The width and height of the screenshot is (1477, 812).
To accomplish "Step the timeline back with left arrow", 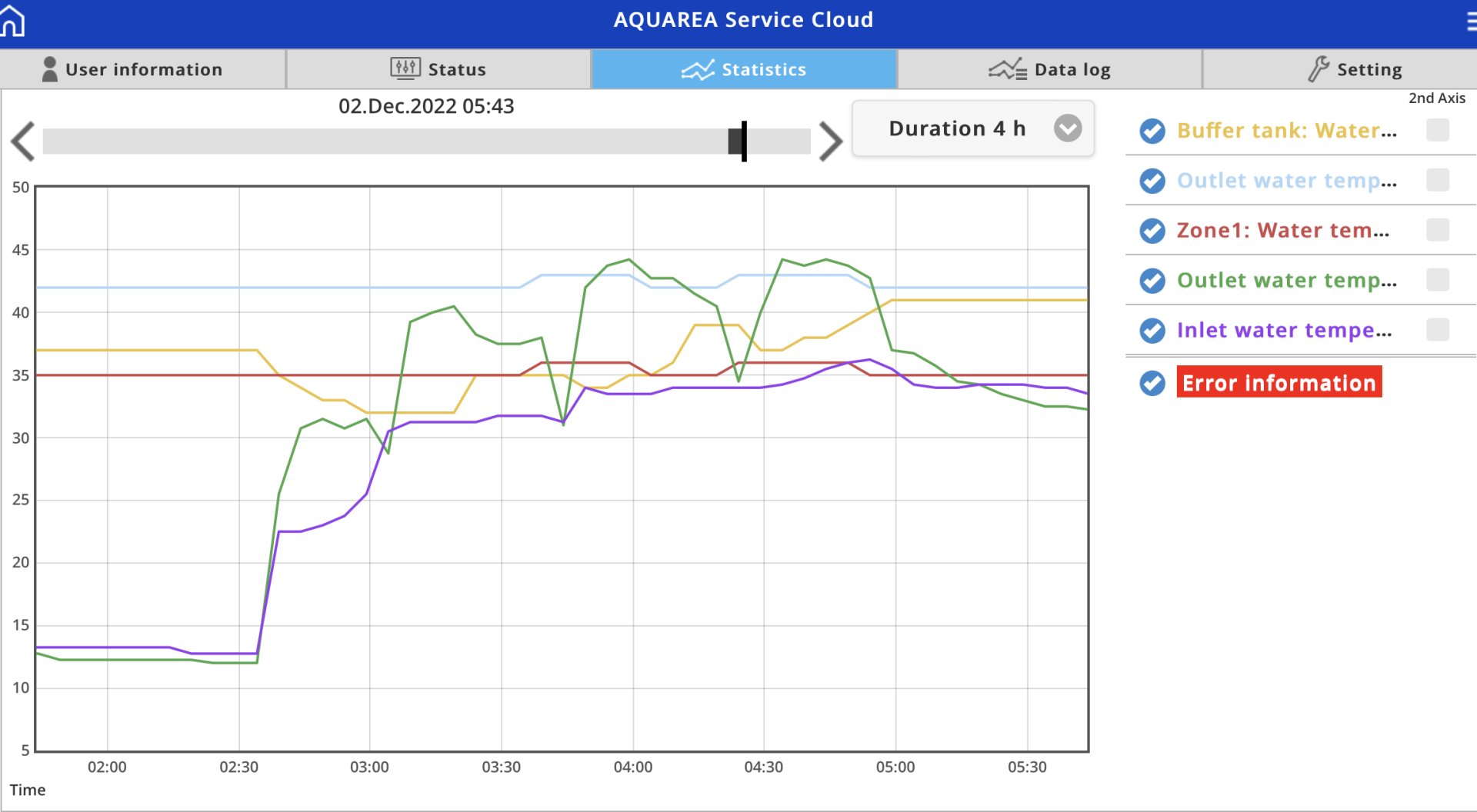I will [23, 141].
